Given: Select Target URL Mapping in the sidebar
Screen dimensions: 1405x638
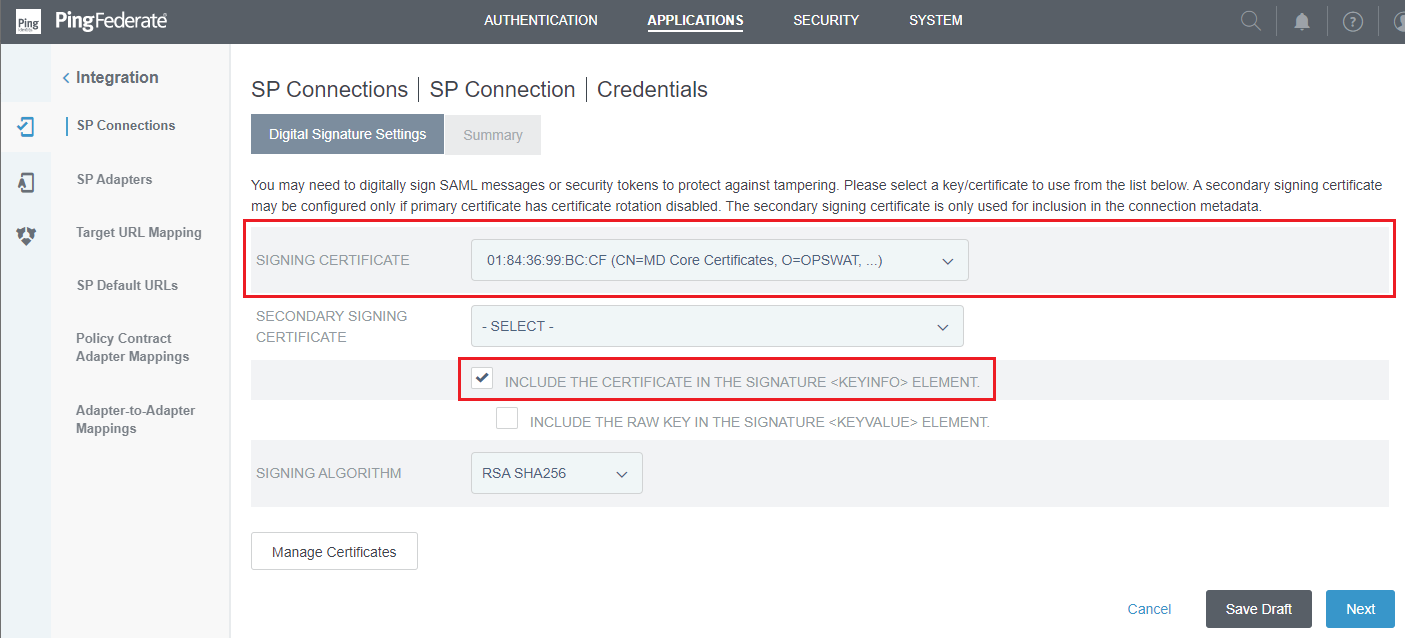Looking at the screenshot, I should coord(139,232).
